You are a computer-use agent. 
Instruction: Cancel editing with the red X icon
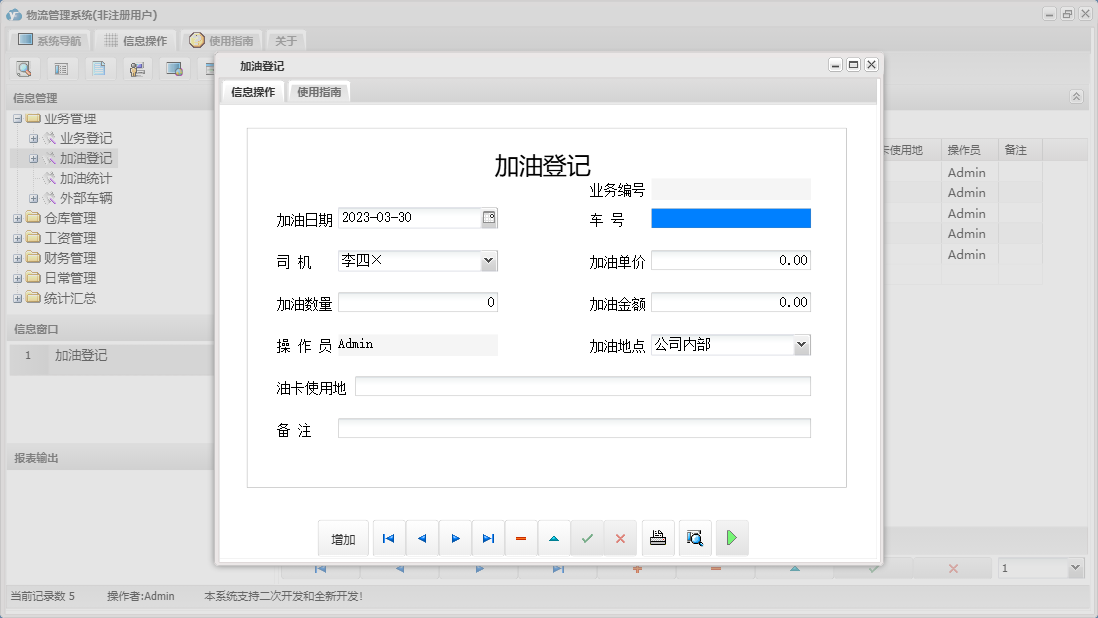[620, 538]
